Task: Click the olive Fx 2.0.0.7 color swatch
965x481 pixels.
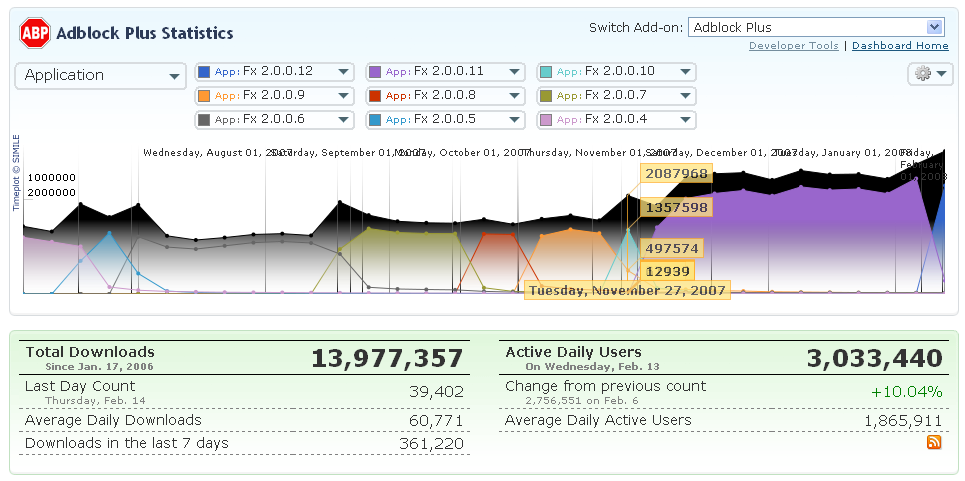Action: coord(547,96)
